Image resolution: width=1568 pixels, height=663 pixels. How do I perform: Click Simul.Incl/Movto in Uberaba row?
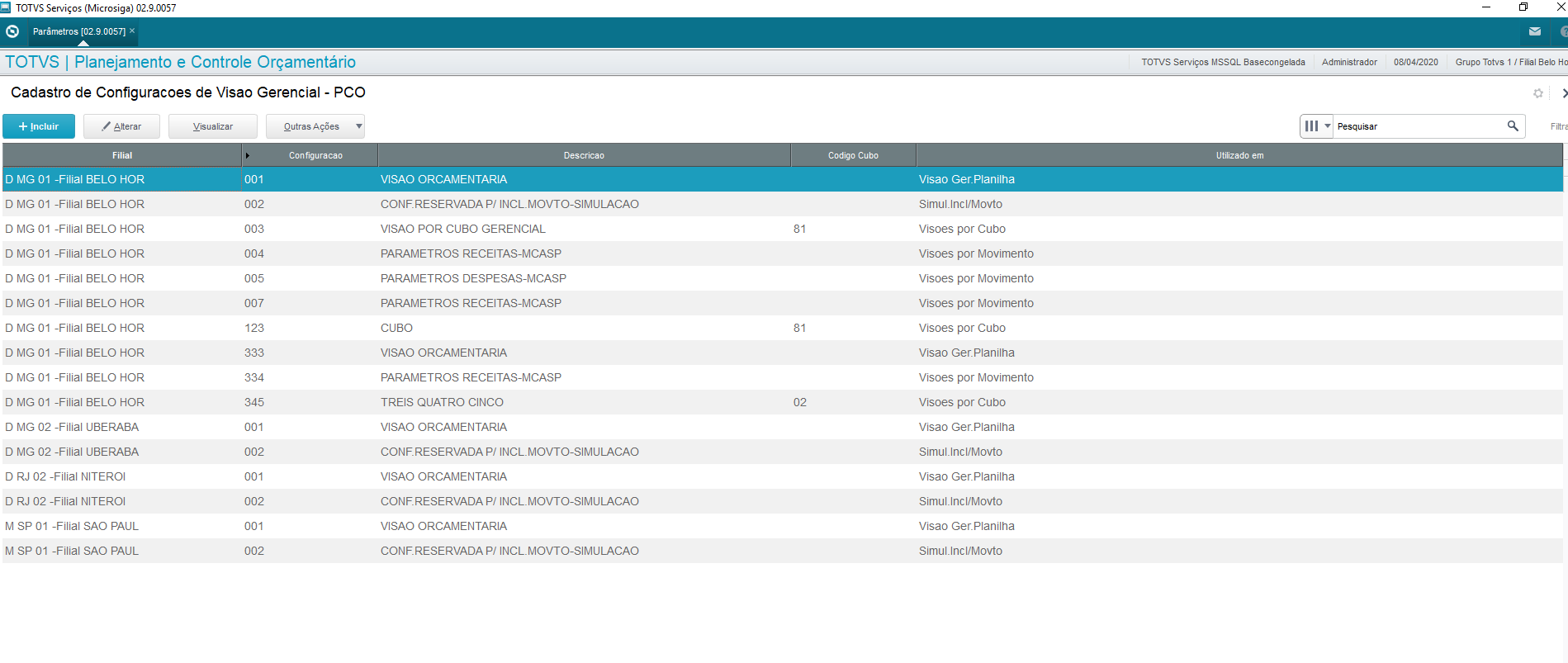[x=960, y=452]
